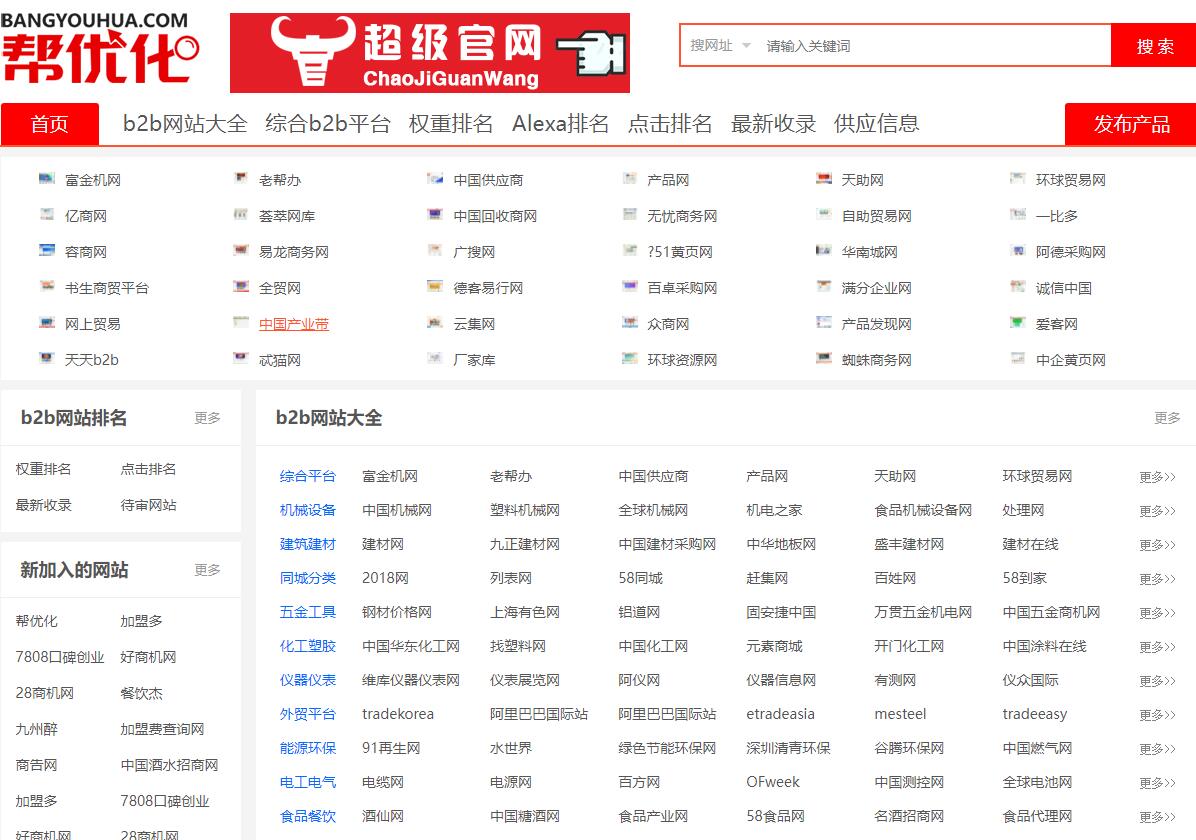This screenshot has height=840, width=1196.
Task: Select the 外贸平台 category
Action: coord(307,714)
